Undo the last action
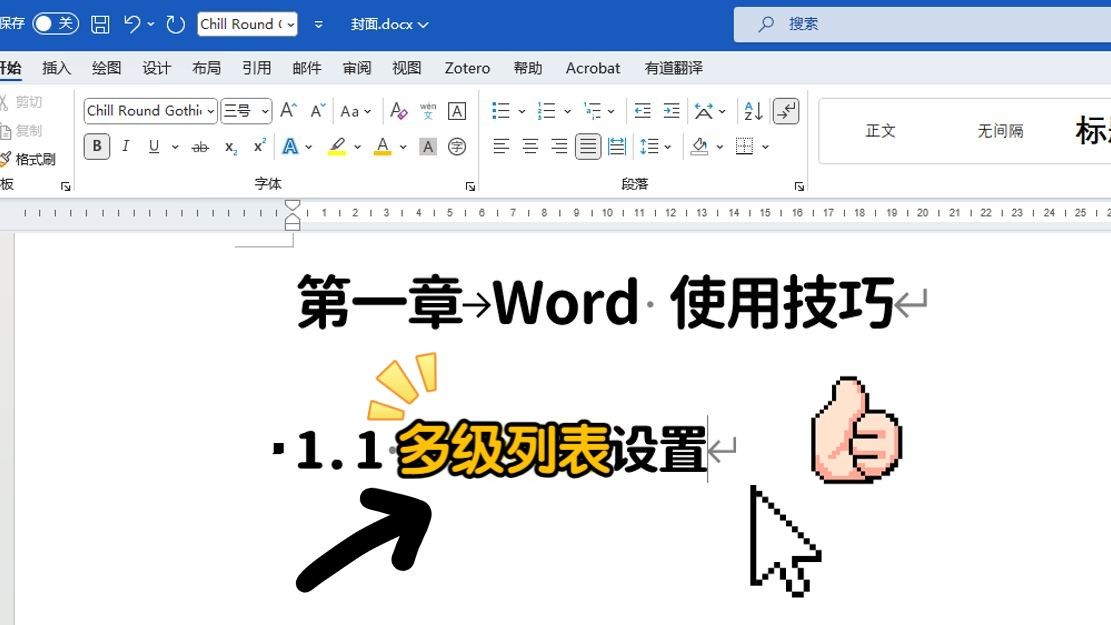This screenshot has height=625, width=1111. [132, 24]
